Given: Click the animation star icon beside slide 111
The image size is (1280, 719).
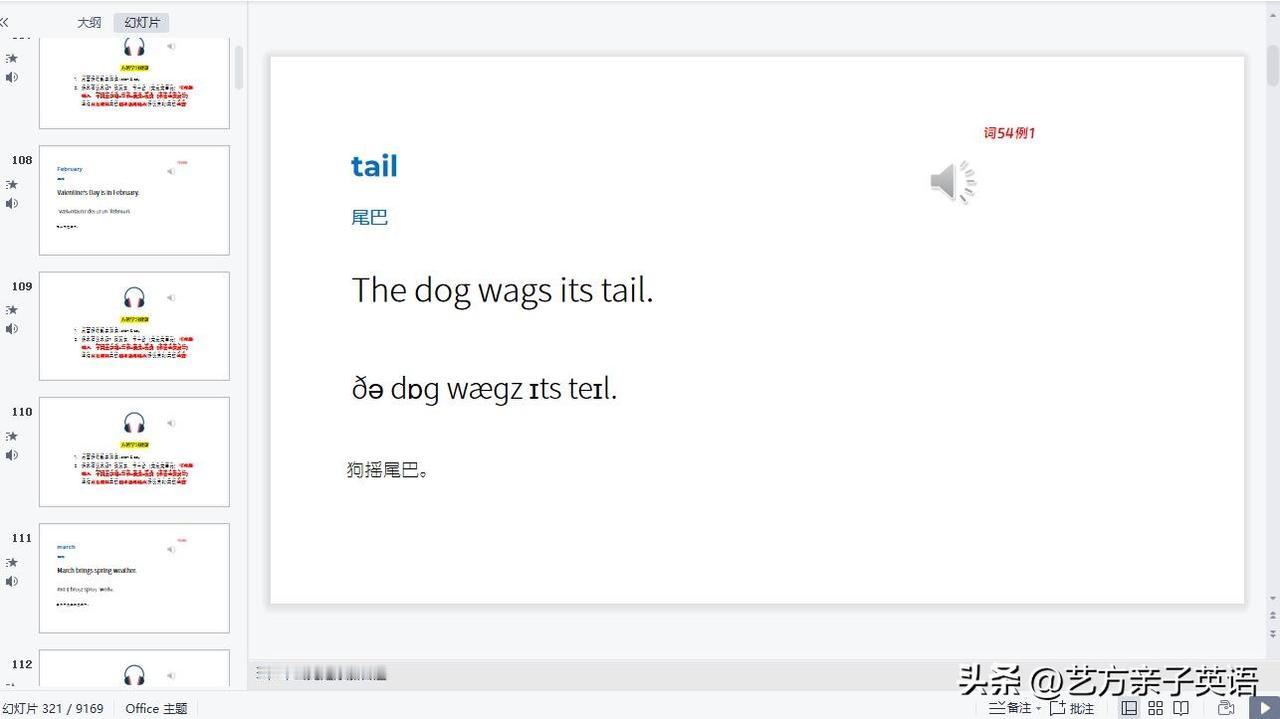Looking at the screenshot, I should (x=12, y=562).
